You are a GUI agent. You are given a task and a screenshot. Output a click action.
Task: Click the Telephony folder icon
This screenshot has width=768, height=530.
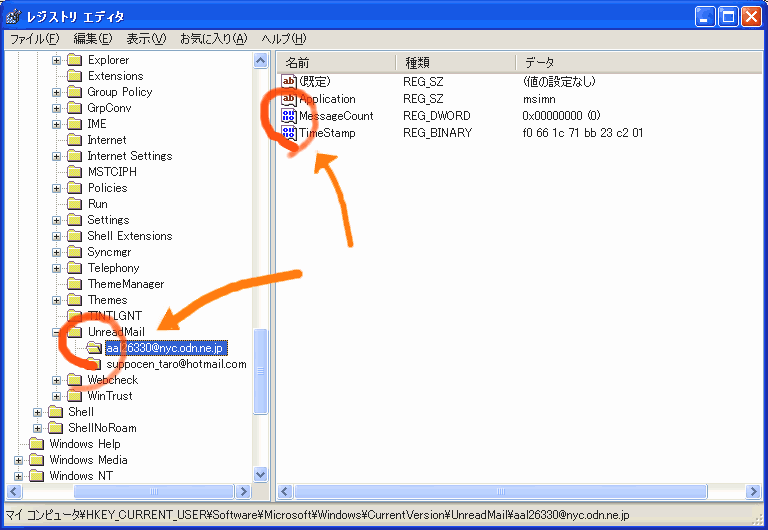pyautogui.click(x=74, y=268)
